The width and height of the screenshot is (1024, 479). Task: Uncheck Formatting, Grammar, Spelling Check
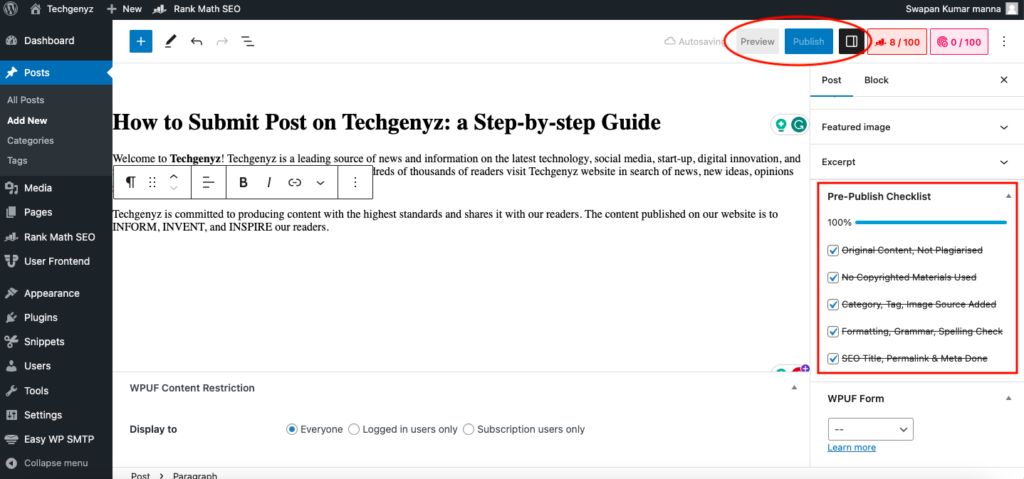[x=833, y=331]
